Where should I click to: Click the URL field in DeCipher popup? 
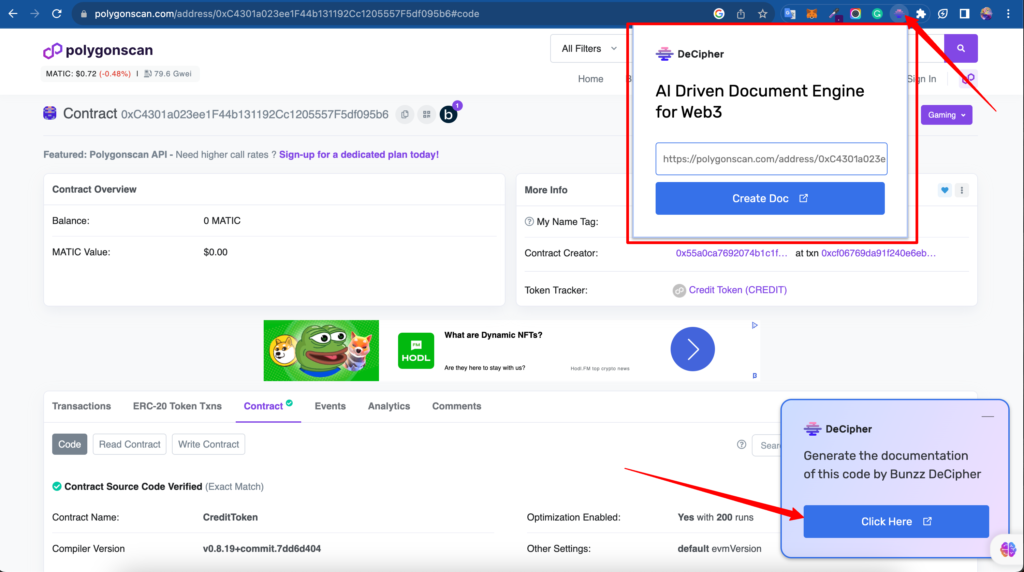(x=771, y=159)
